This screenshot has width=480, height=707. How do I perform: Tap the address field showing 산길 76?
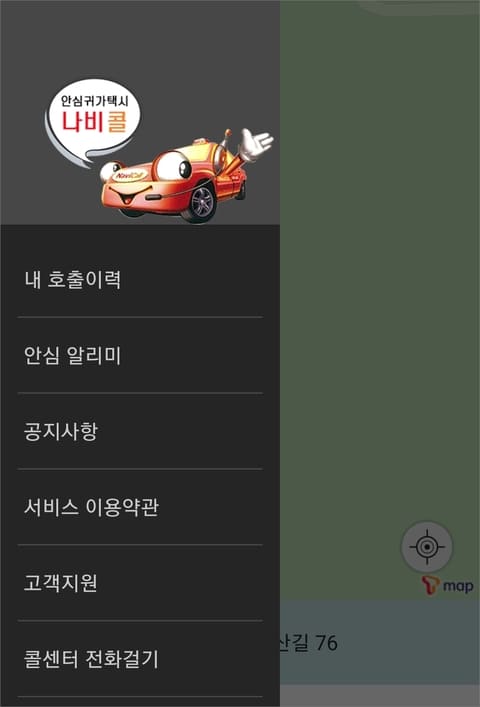point(380,642)
